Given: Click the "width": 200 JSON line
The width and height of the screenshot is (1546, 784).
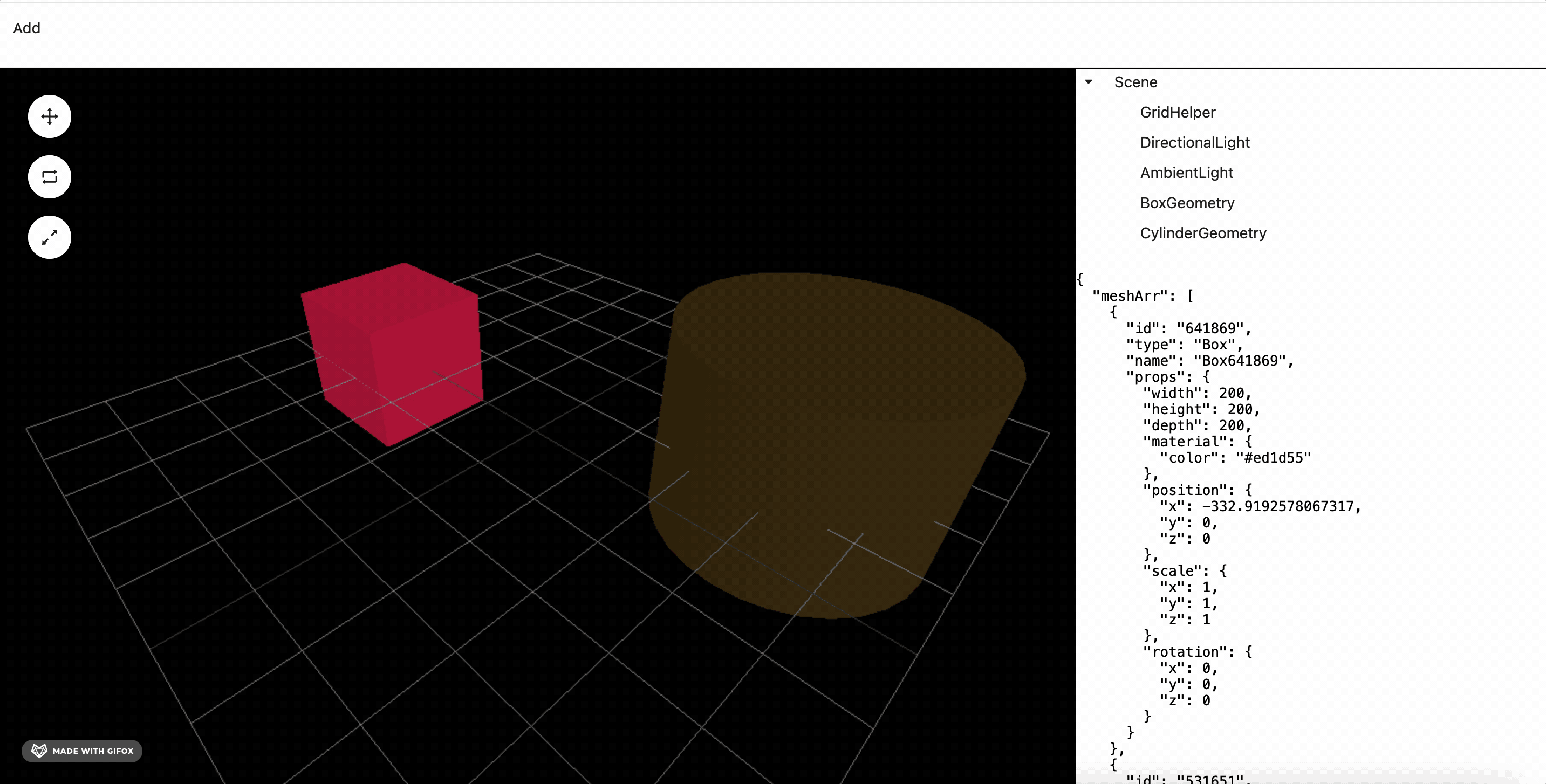Looking at the screenshot, I should point(1196,393).
